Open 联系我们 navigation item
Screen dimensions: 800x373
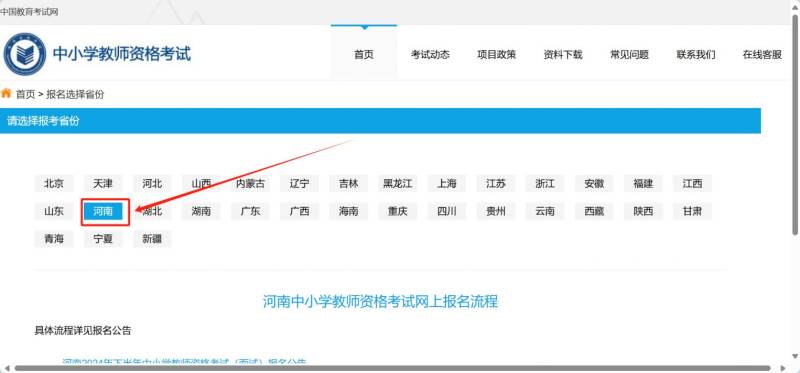point(696,55)
